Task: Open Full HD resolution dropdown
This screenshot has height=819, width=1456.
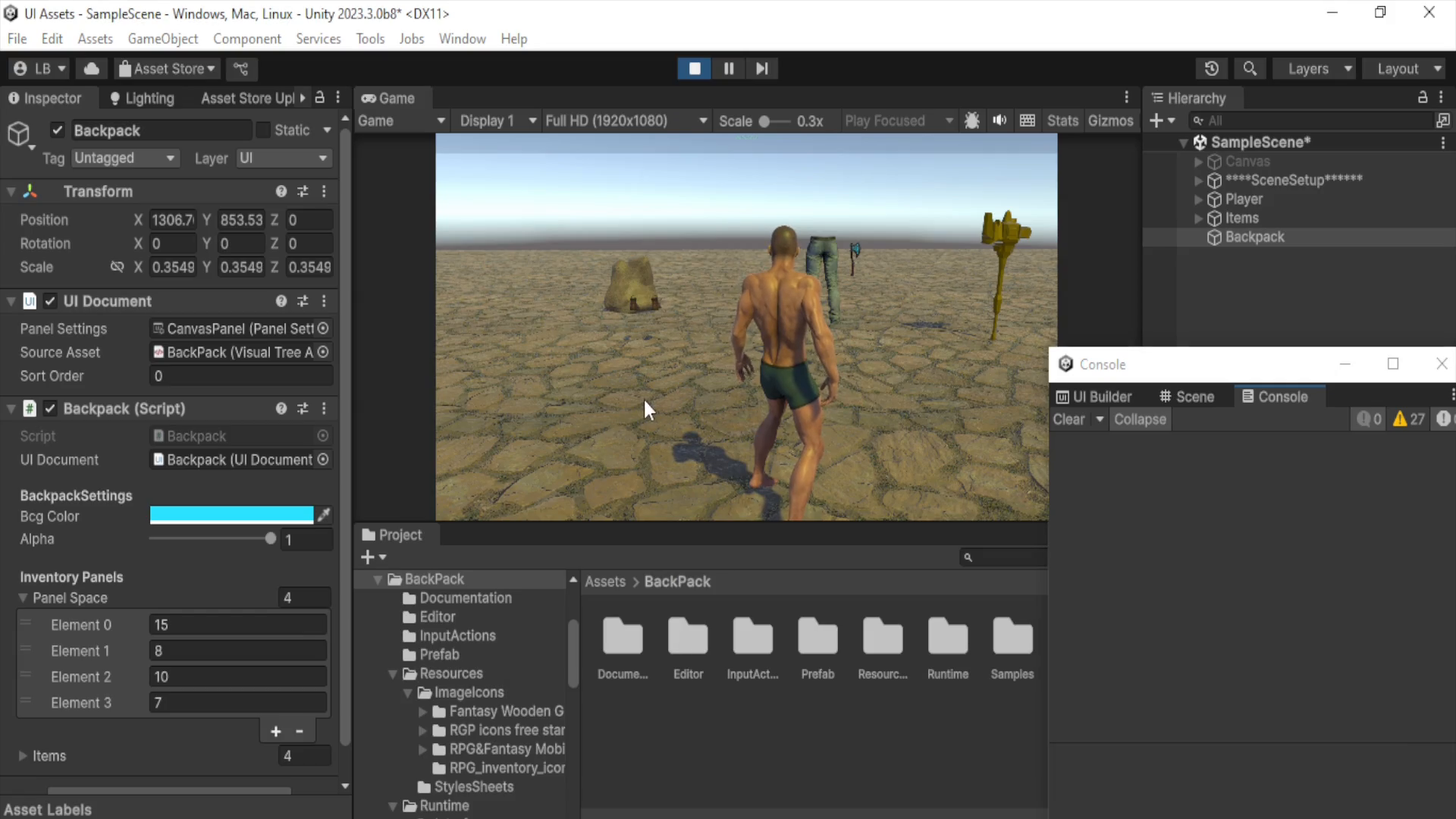Action: point(626,121)
